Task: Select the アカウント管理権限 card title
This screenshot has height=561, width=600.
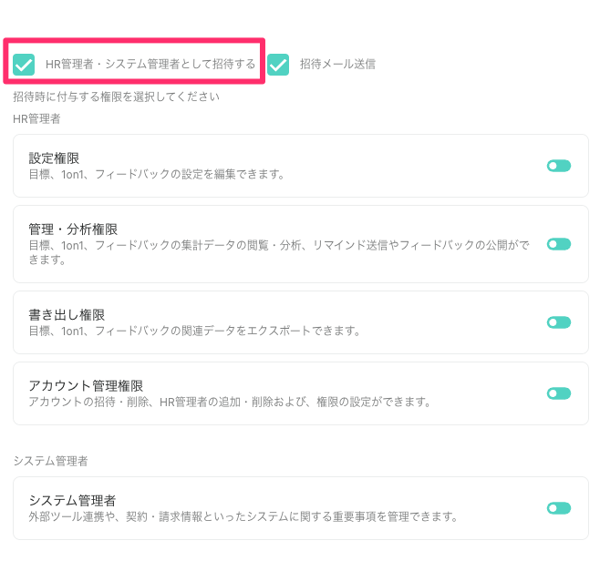Action: pos(86,385)
